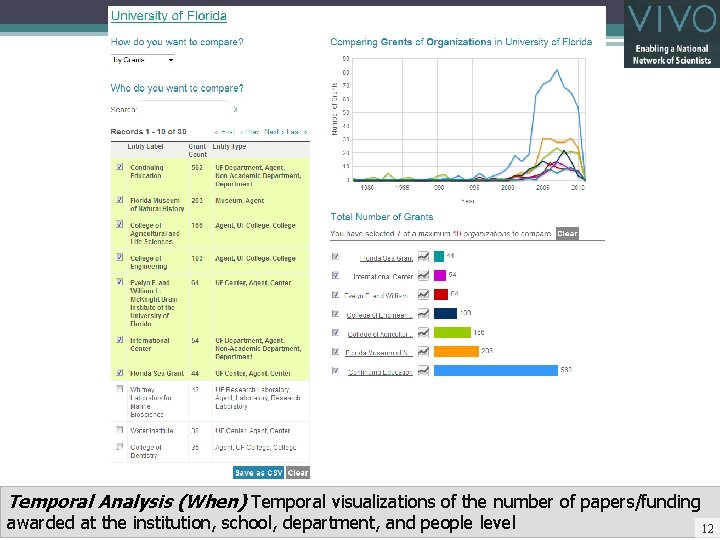Click red bar for Evelyn F. and William
The image size is (720, 540).
[x=441, y=294]
